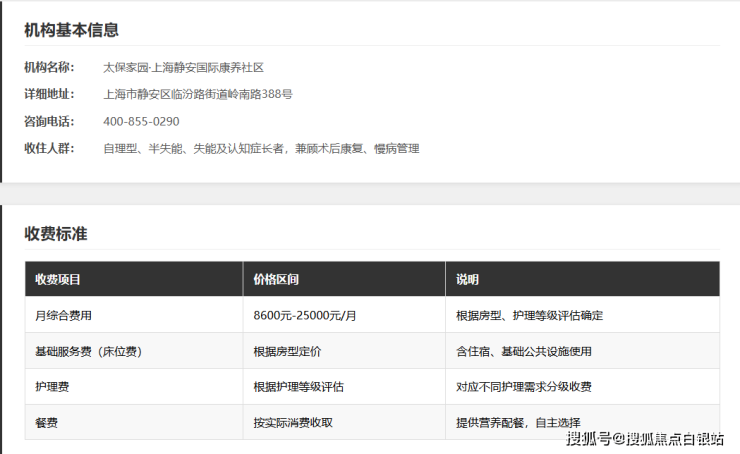740x454 pixels.
Task: Click the heading 收费标准
Action: [x=56, y=234]
